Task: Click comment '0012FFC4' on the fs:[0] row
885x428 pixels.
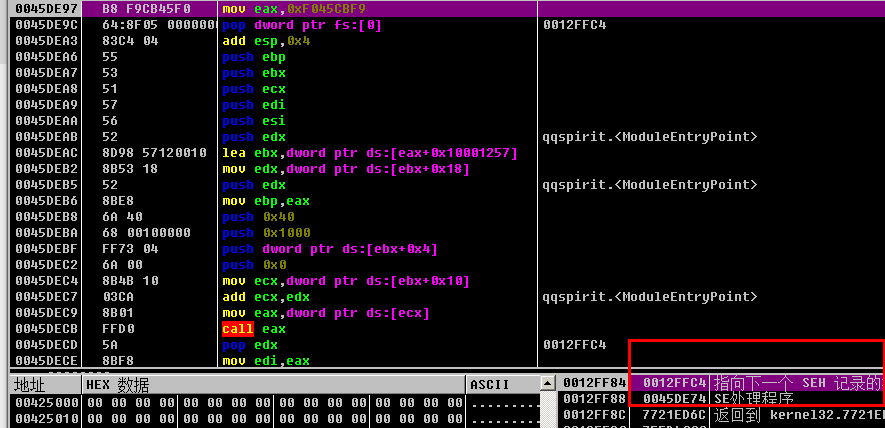Action: (575, 25)
